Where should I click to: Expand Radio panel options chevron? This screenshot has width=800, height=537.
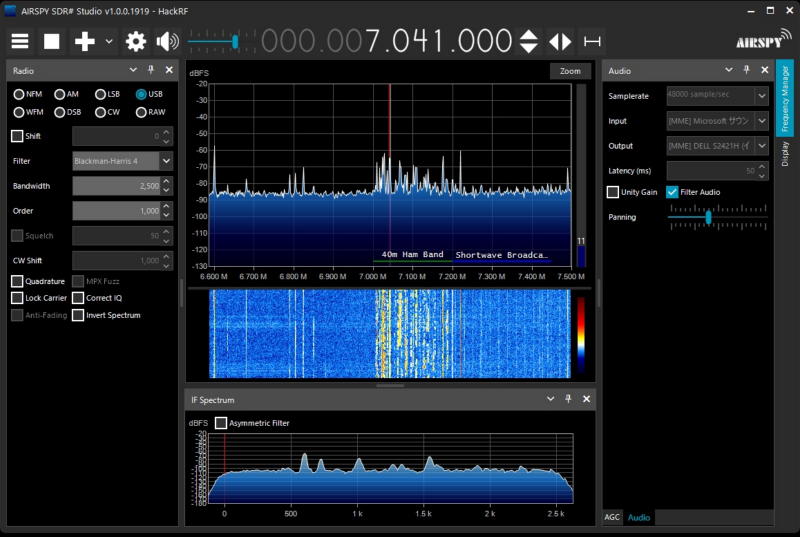(x=133, y=70)
